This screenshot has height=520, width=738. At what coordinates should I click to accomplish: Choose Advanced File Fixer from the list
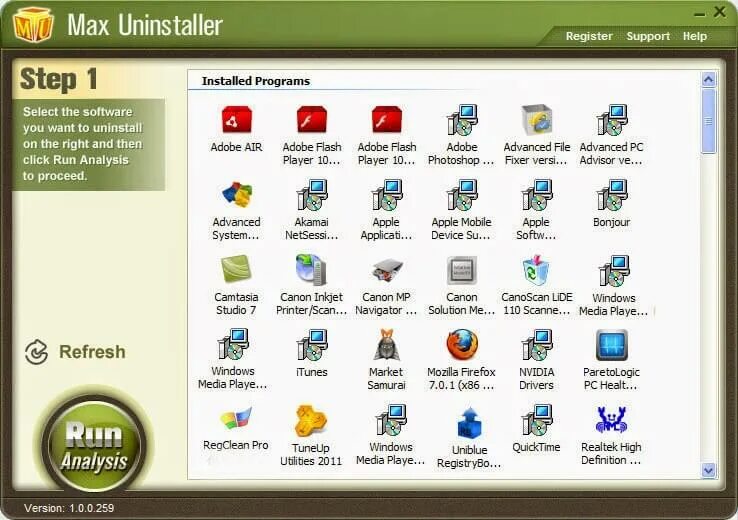point(537,136)
